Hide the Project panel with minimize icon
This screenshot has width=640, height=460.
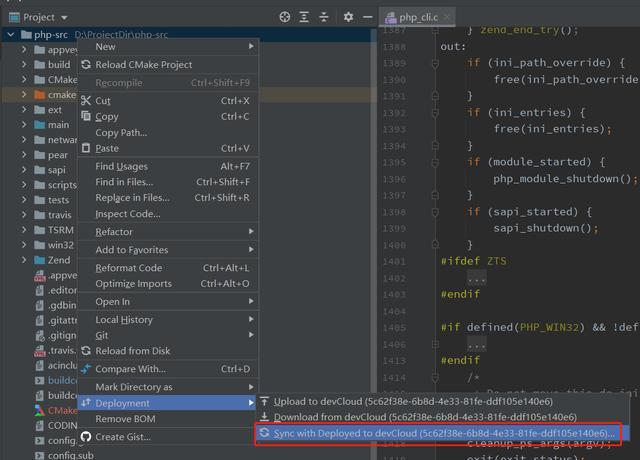[367, 17]
